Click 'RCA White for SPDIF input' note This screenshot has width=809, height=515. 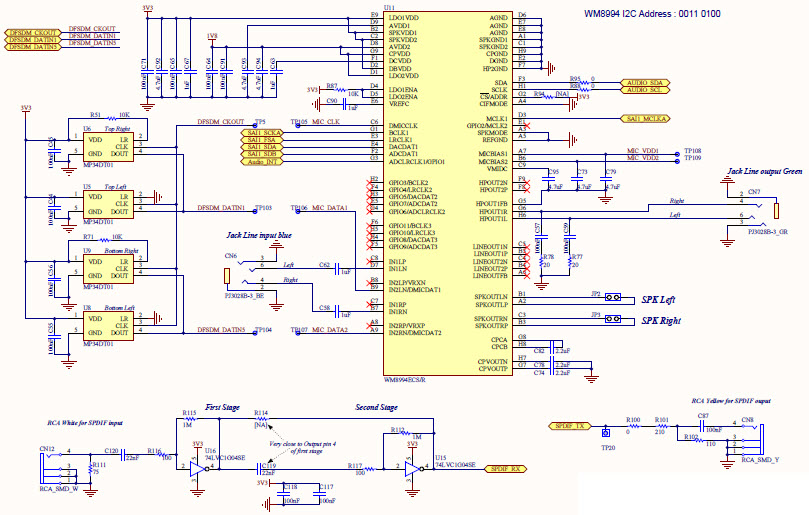(x=85, y=423)
